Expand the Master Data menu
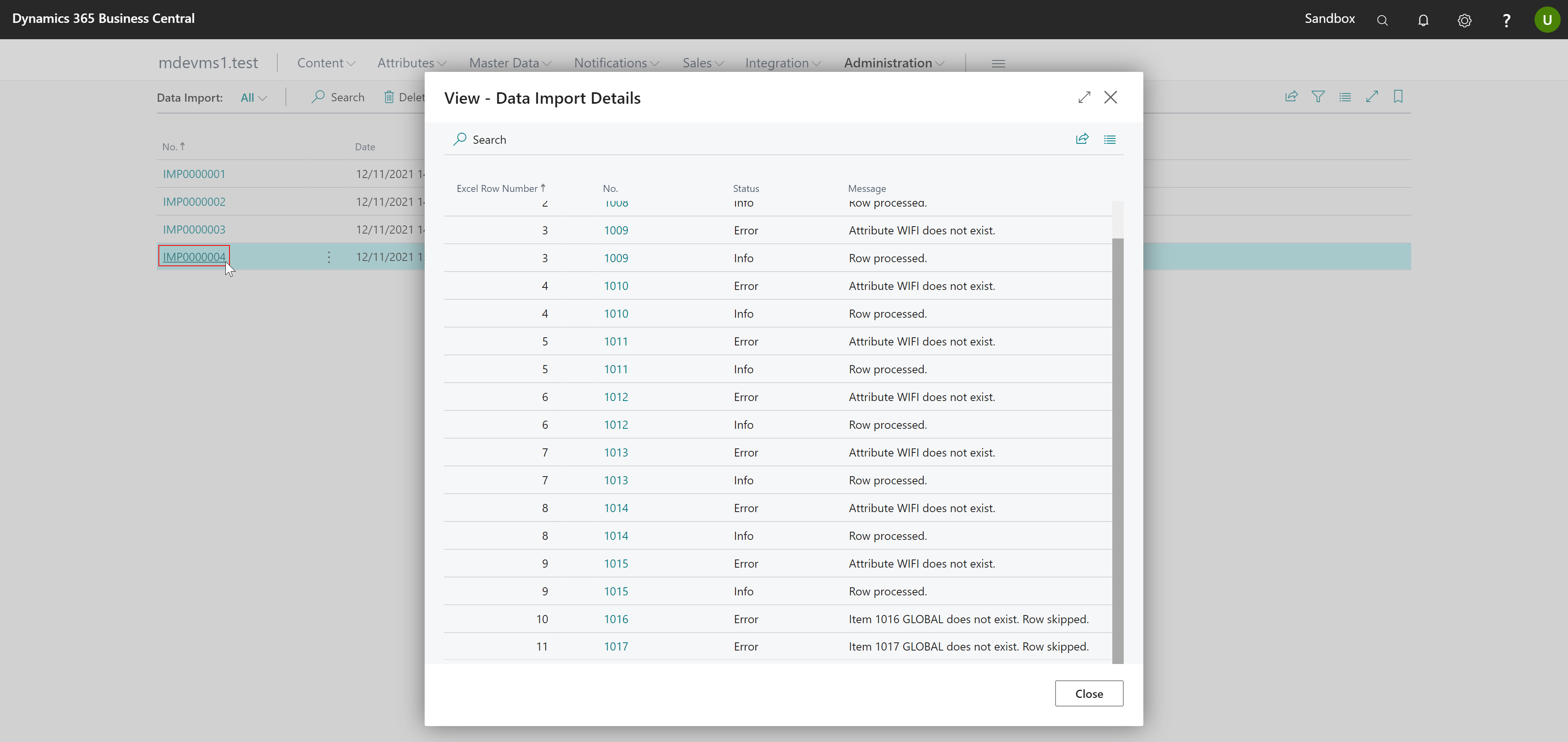This screenshot has width=1568, height=742. 510,63
